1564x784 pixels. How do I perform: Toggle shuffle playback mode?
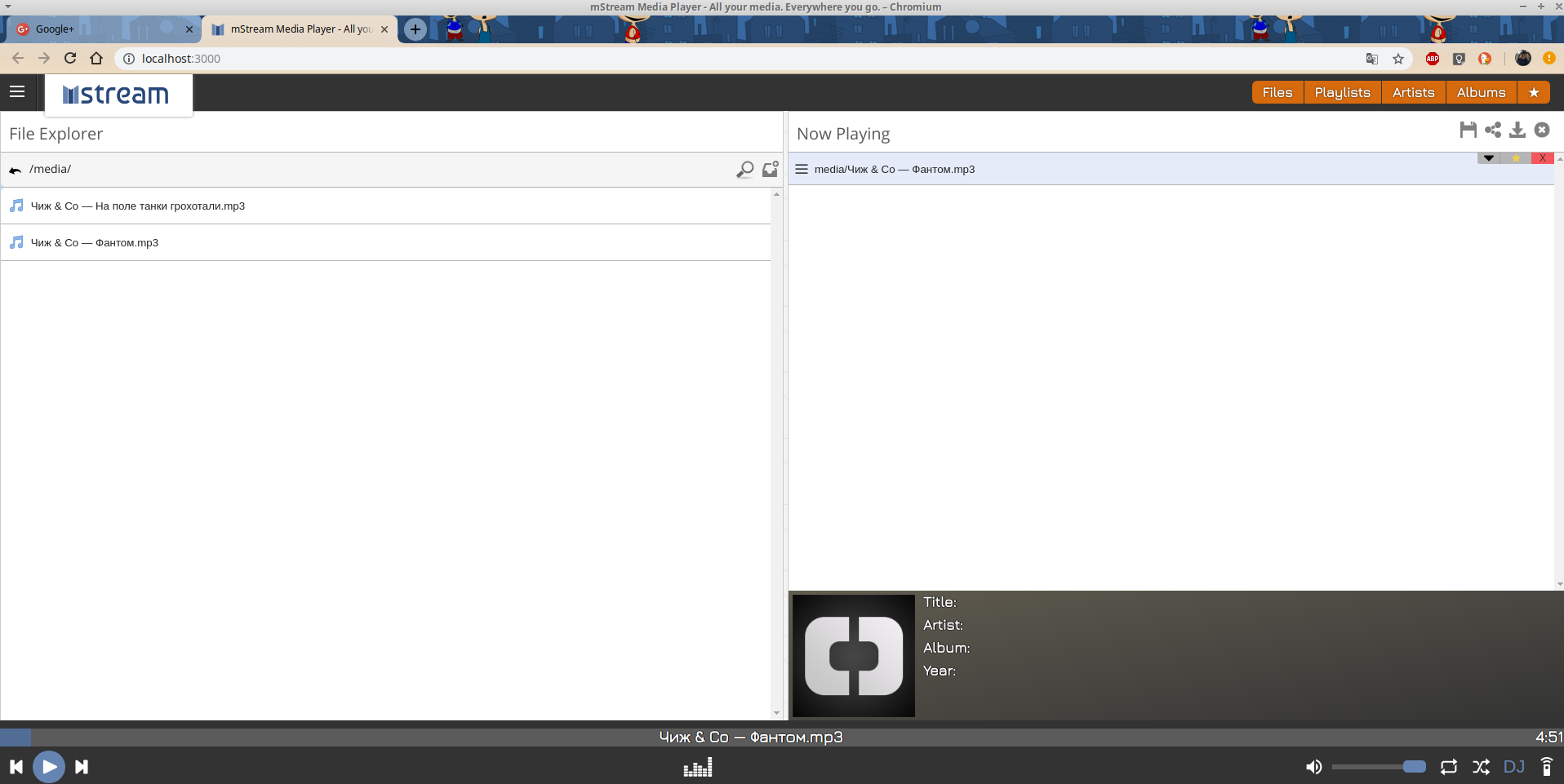[x=1481, y=767]
